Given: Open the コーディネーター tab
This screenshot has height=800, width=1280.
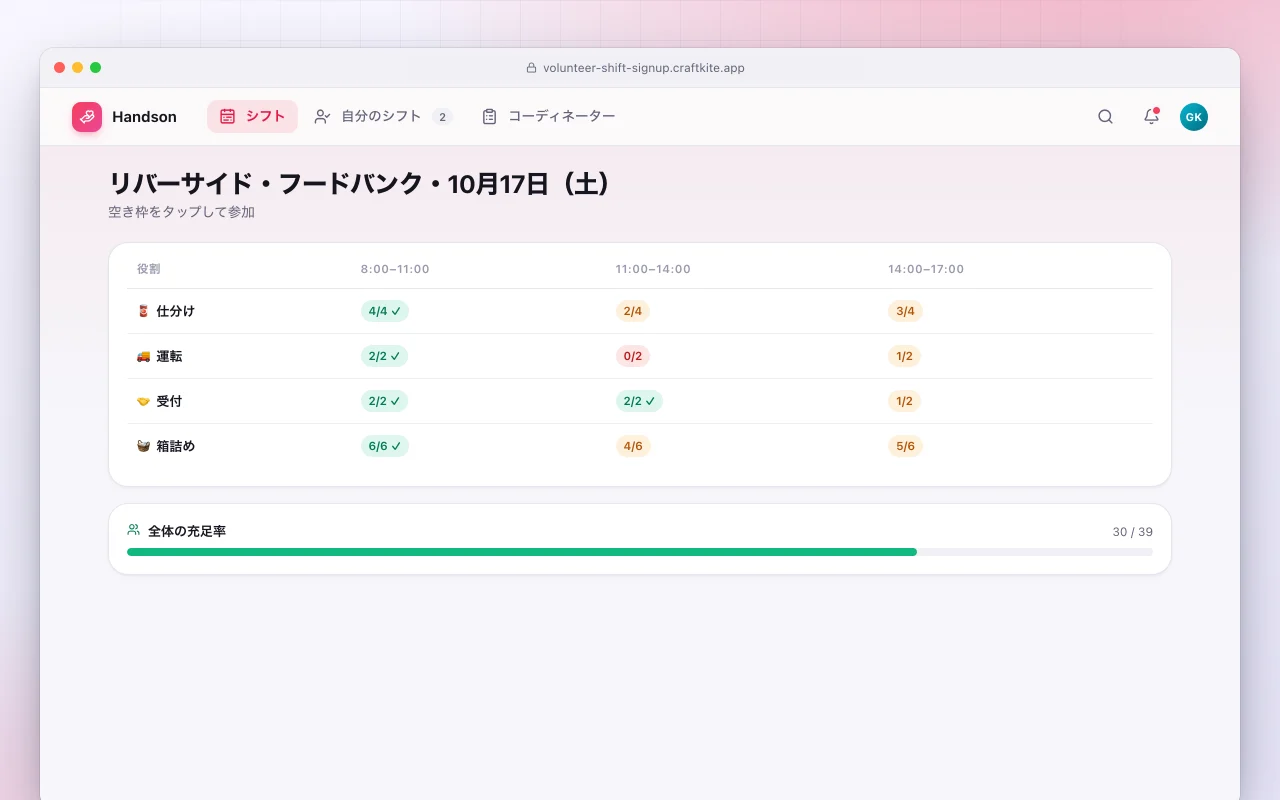Looking at the screenshot, I should click(548, 116).
